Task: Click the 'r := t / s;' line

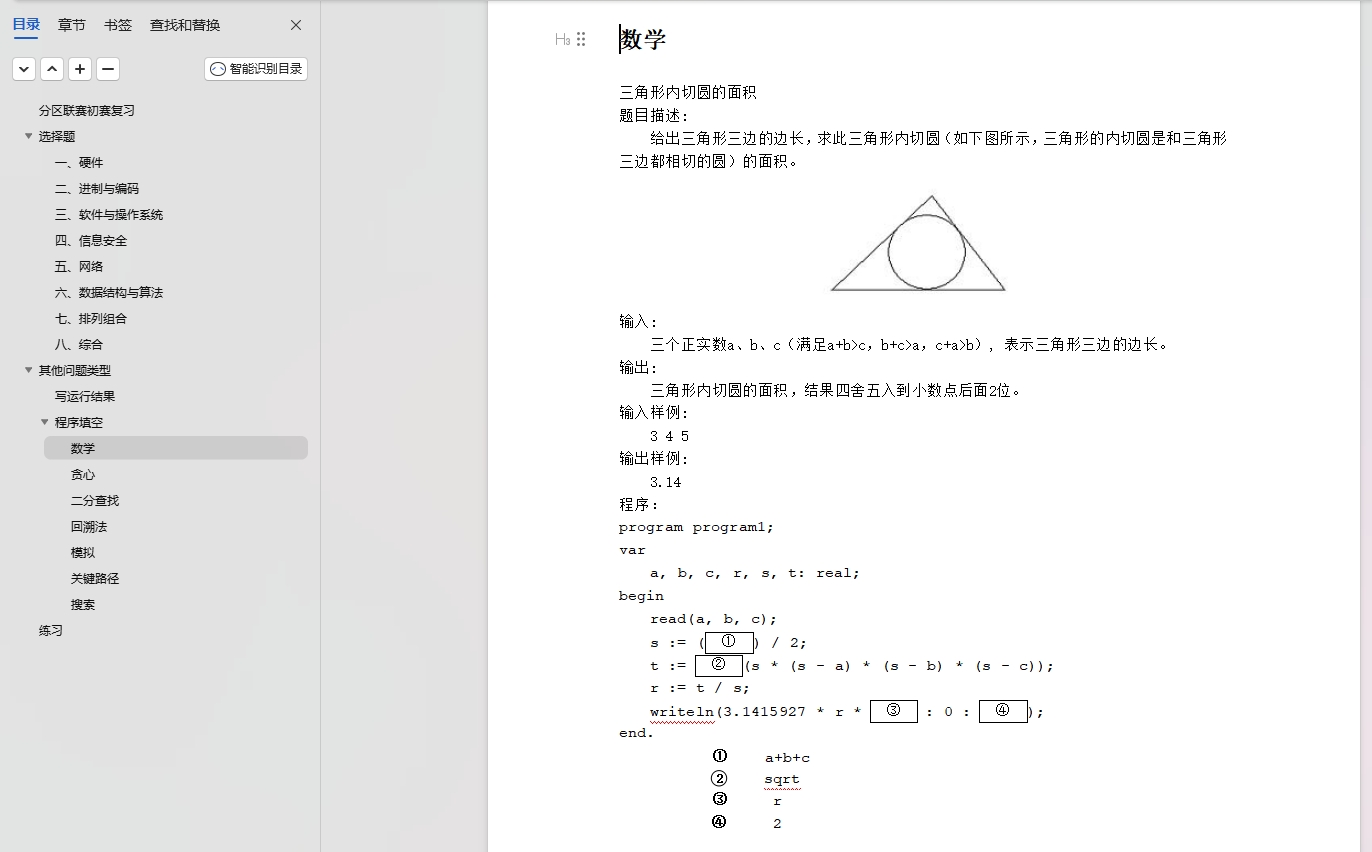Action: [x=700, y=688]
